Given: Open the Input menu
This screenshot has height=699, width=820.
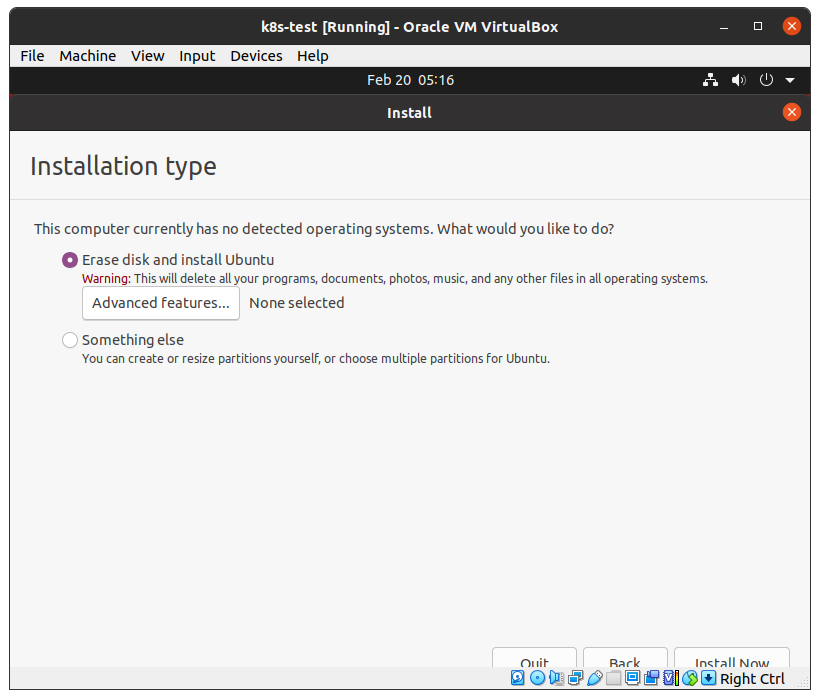Looking at the screenshot, I should pos(197,56).
